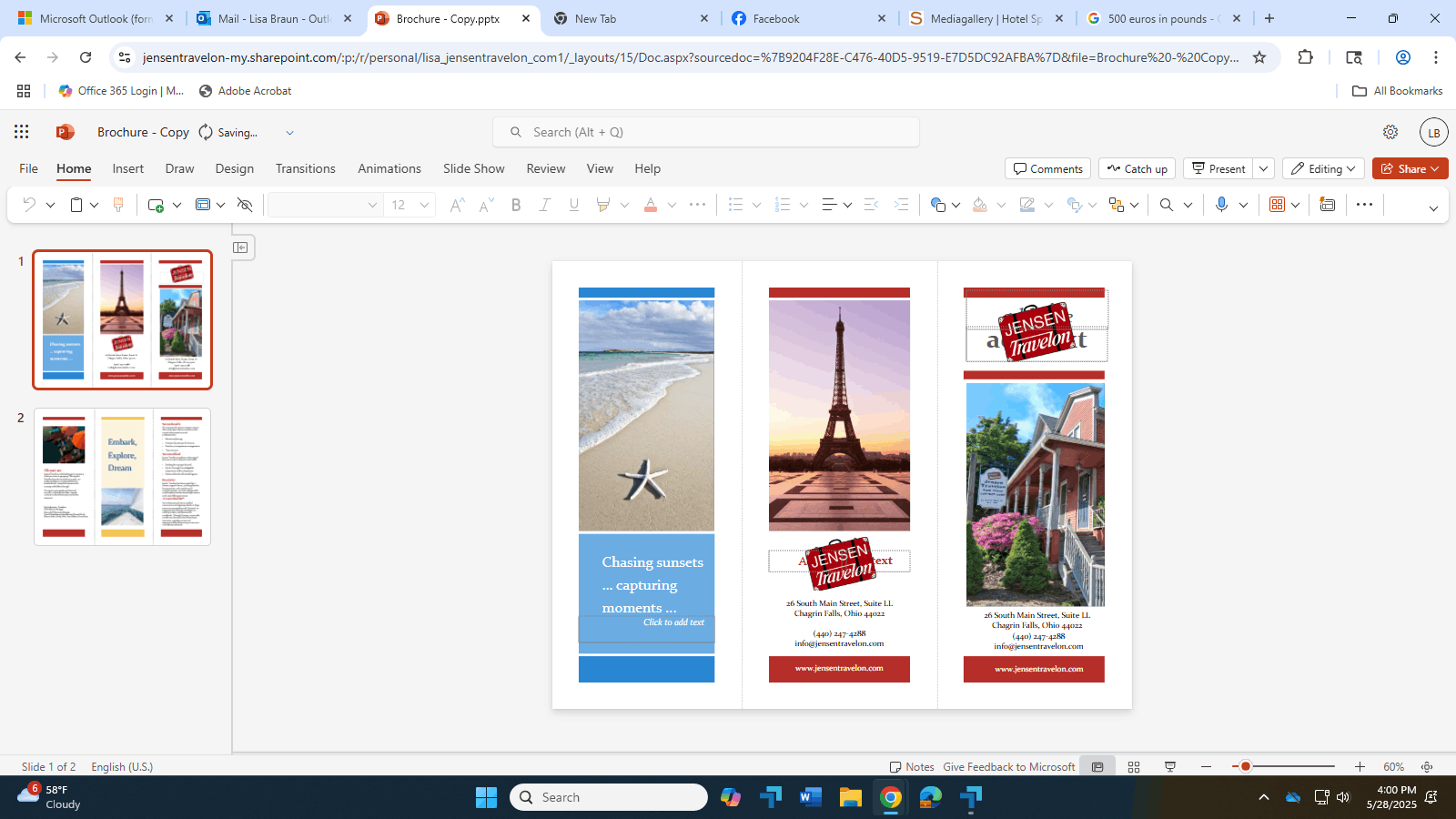Viewport: 1456px width, 819px height.
Task: Click the Comments button
Action: [x=1047, y=168]
